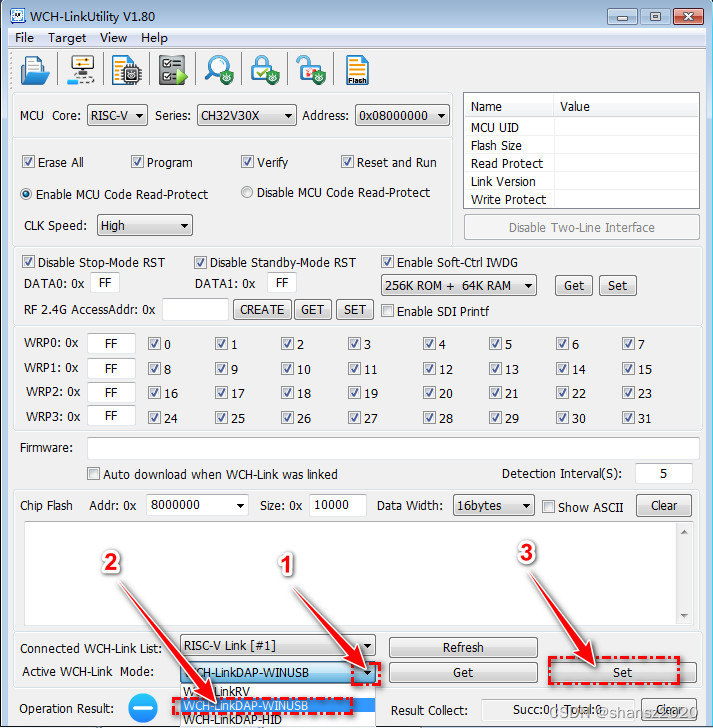Choose WCH-LinkDAP-WINUSB from the mode list

click(x=278, y=705)
